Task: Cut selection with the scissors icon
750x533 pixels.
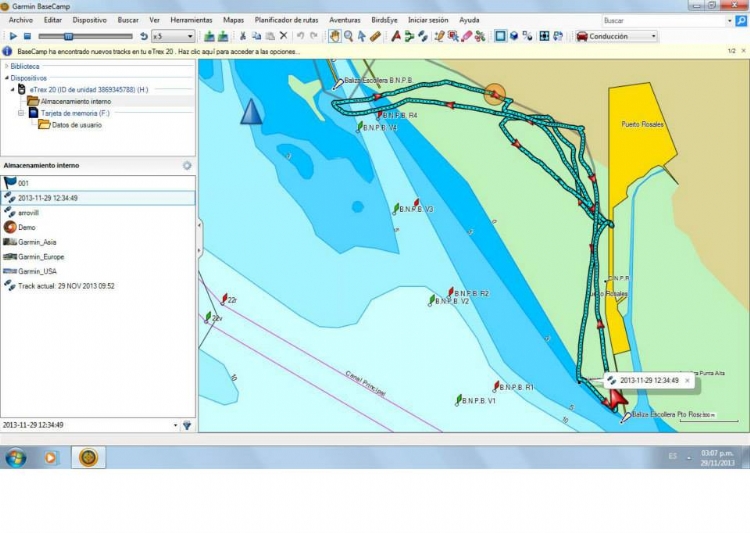Action: [x=243, y=36]
